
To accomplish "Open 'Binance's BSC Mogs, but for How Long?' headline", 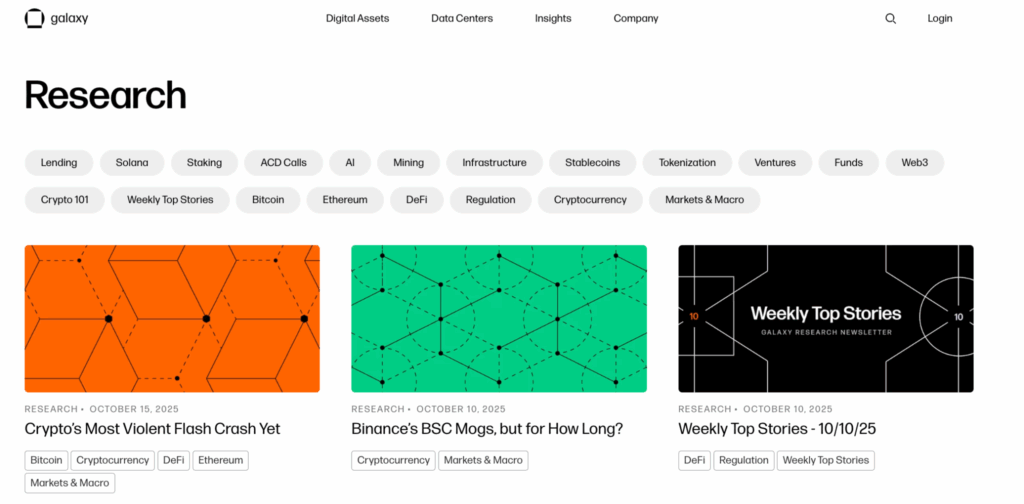I will pos(487,429).
